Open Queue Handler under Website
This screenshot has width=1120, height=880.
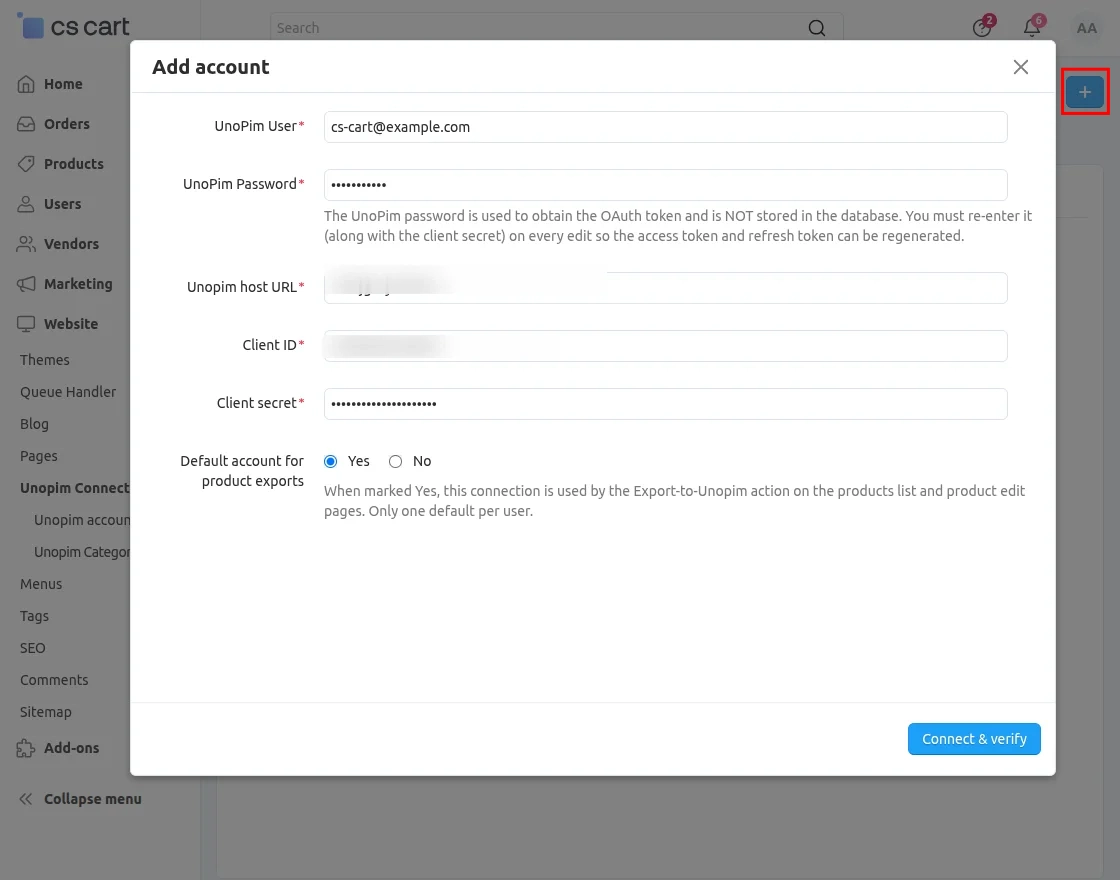coord(68,392)
